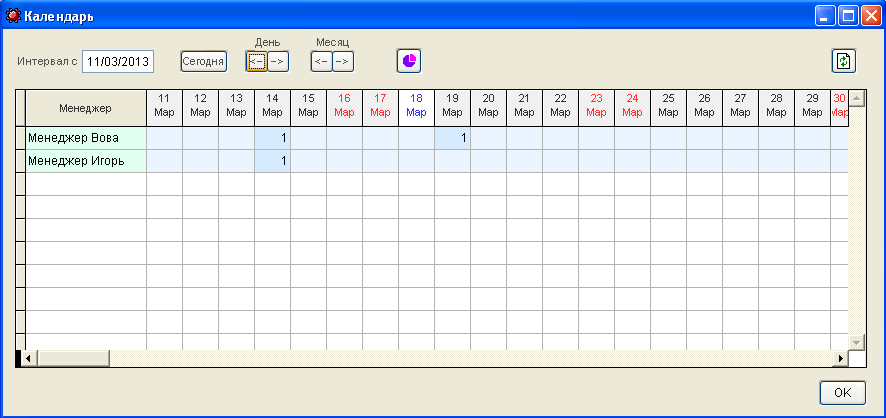Click the Сегодня button
The width and height of the screenshot is (886, 418).
tap(203, 61)
